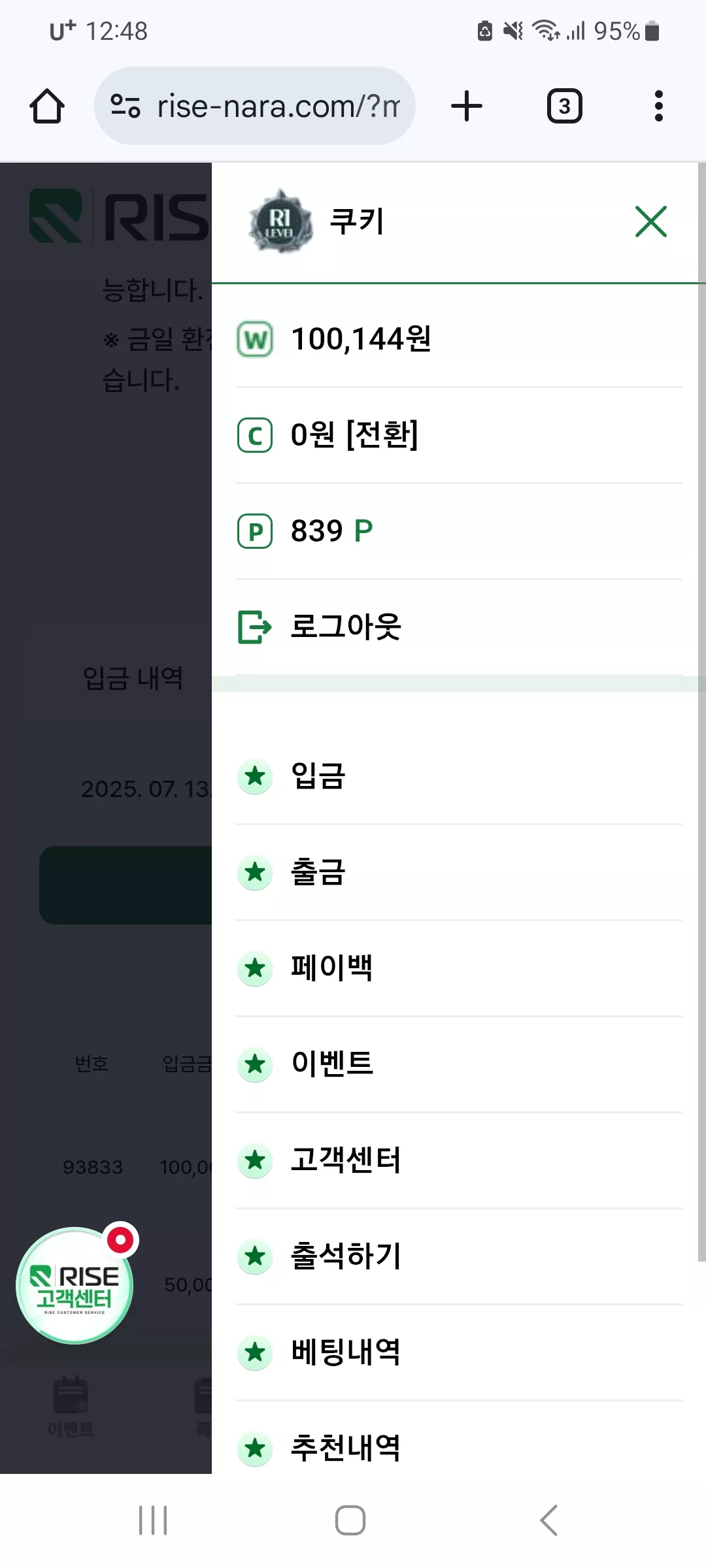Open browser home page icon
Viewport: 706px width, 1568px height.
47,106
